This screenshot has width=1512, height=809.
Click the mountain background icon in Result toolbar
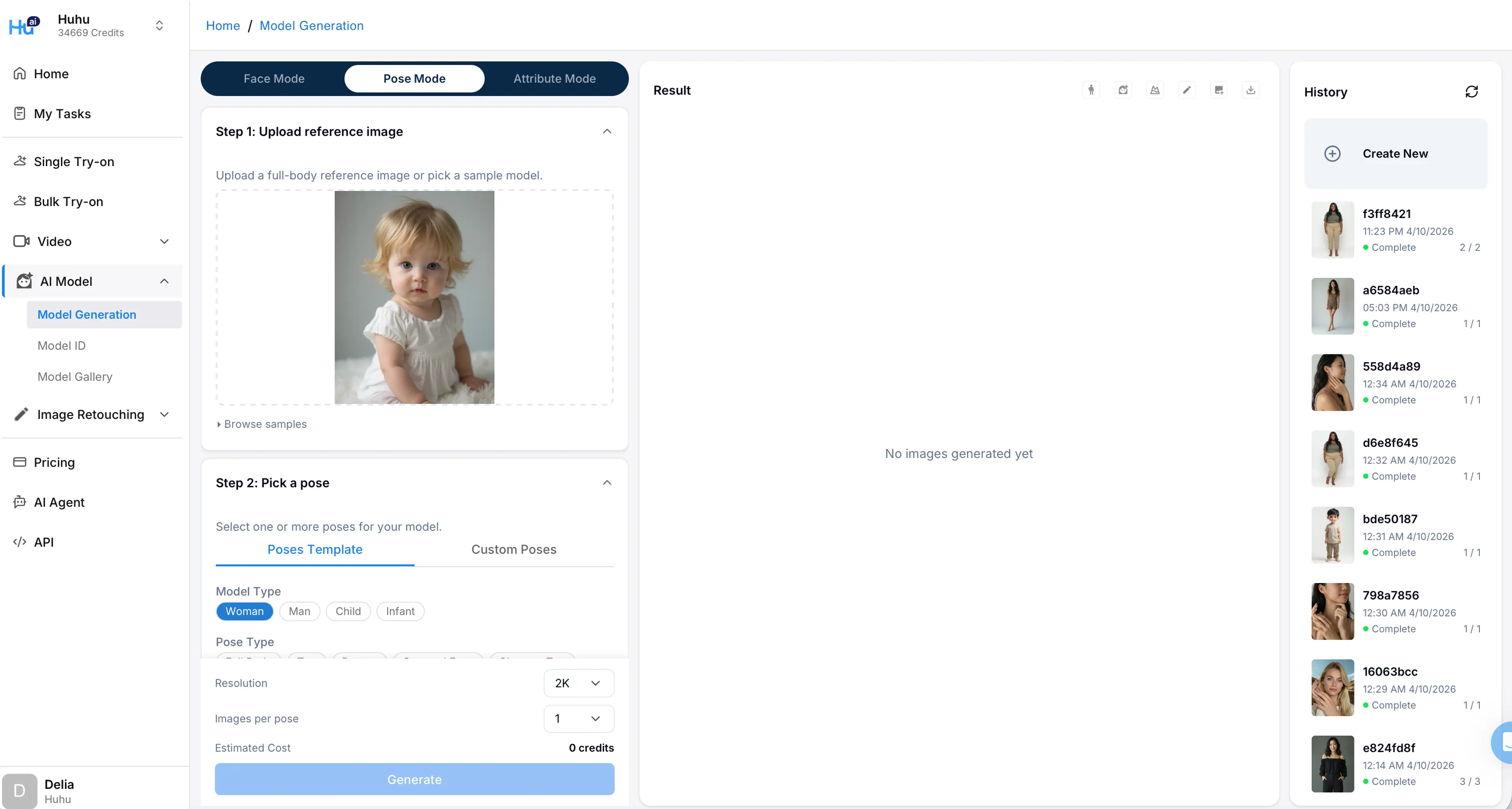tap(1154, 90)
